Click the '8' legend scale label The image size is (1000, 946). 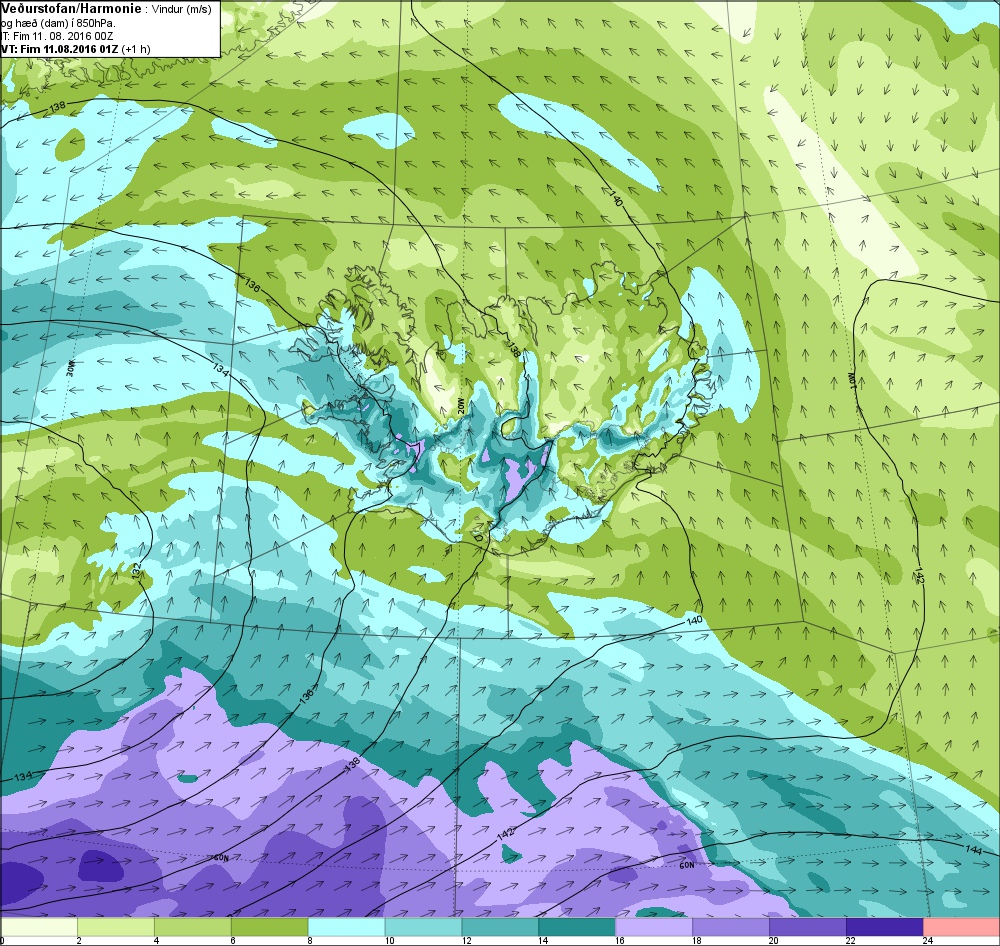pos(309,941)
